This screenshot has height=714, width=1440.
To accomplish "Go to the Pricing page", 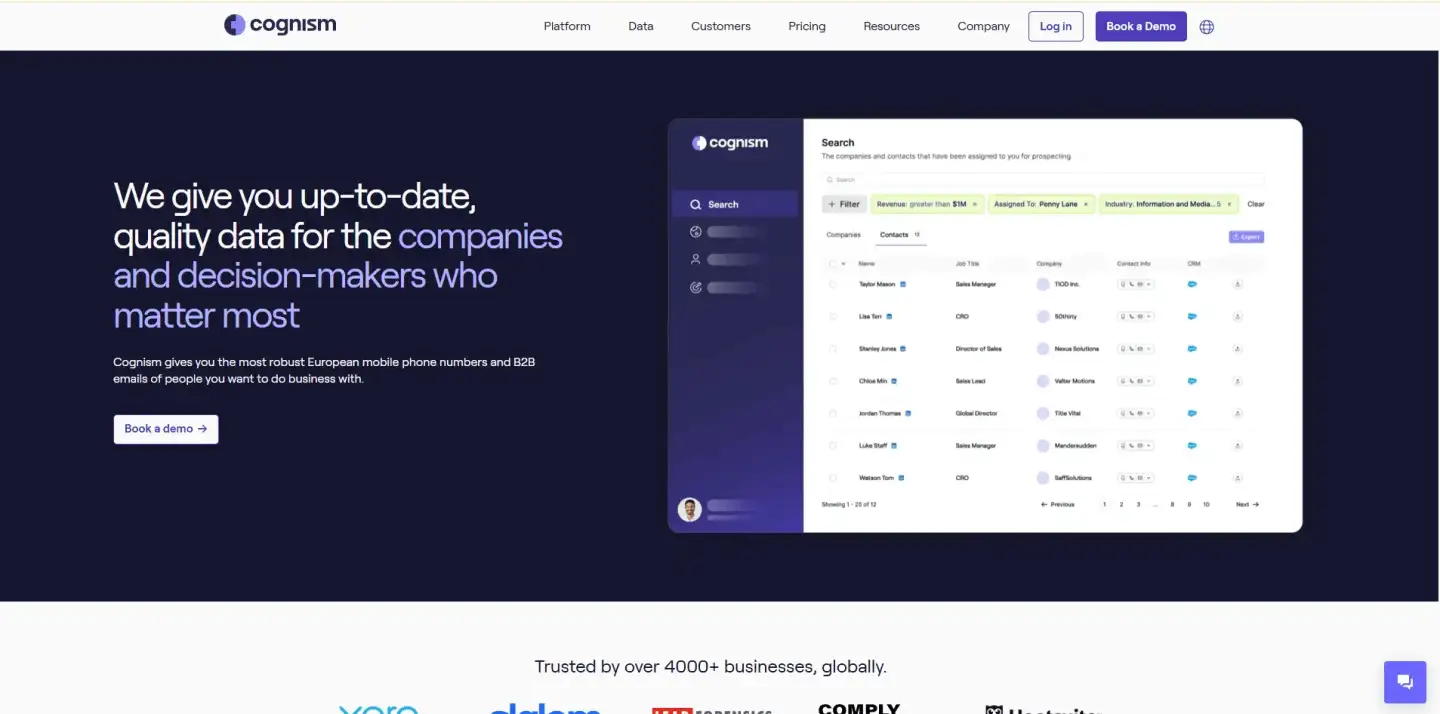I will (807, 26).
